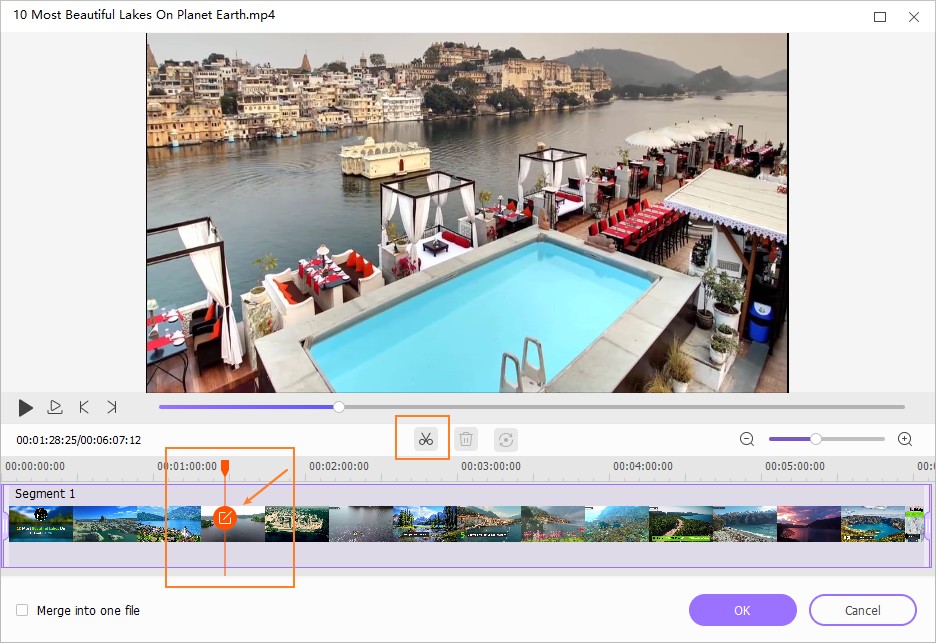Zoom in the timeline
The width and height of the screenshot is (936, 643).
905,439
